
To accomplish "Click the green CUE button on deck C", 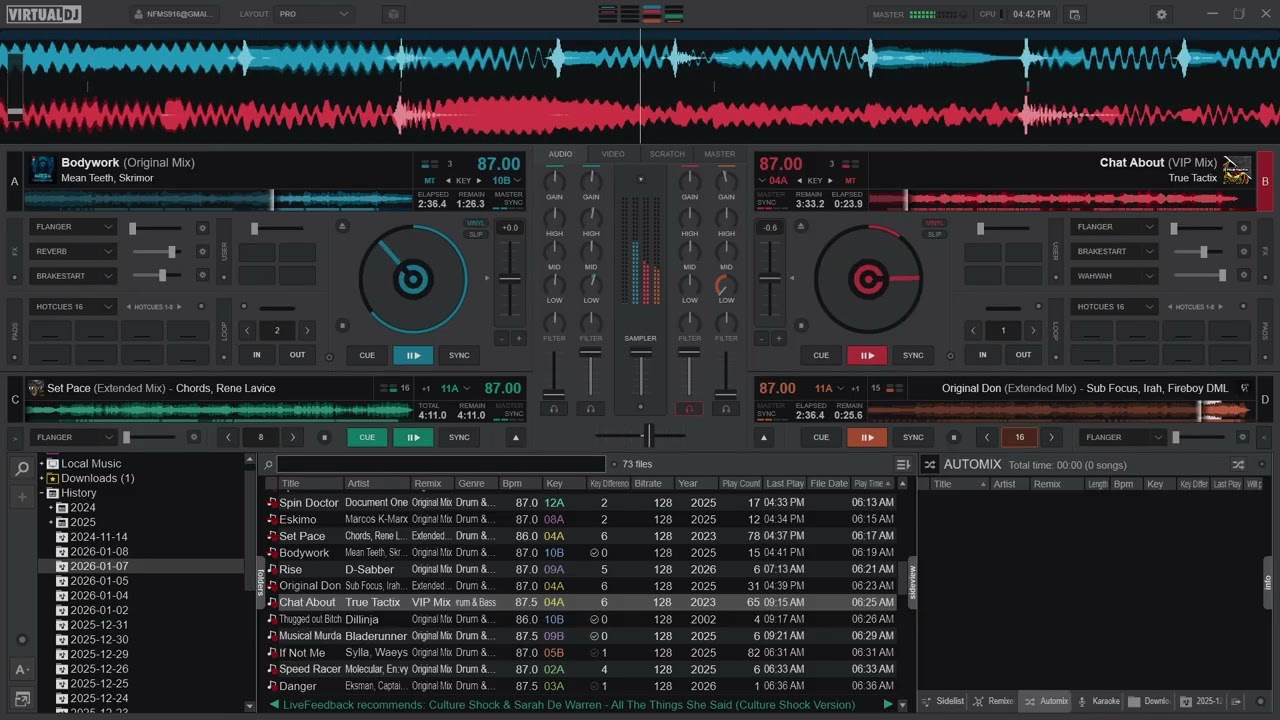I will [x=367, y=437].
